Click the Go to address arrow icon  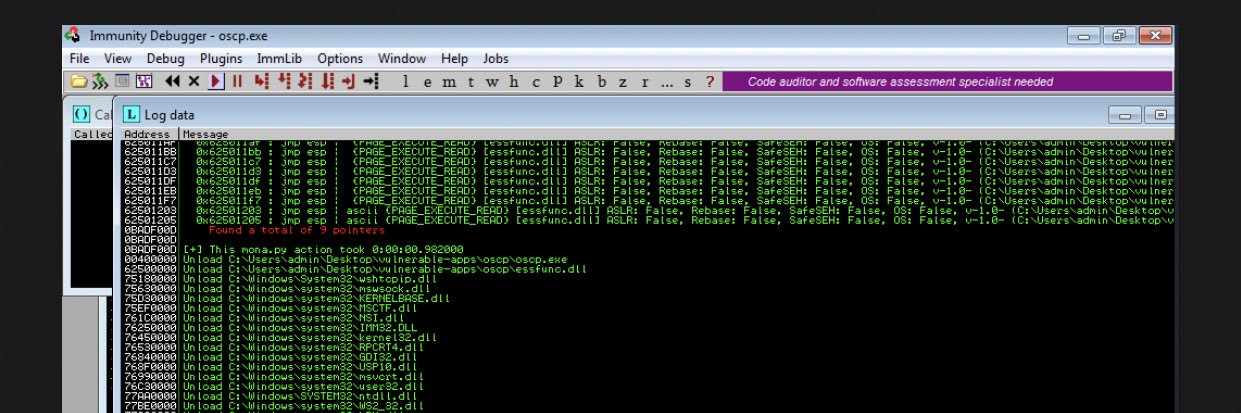point(370,81)
